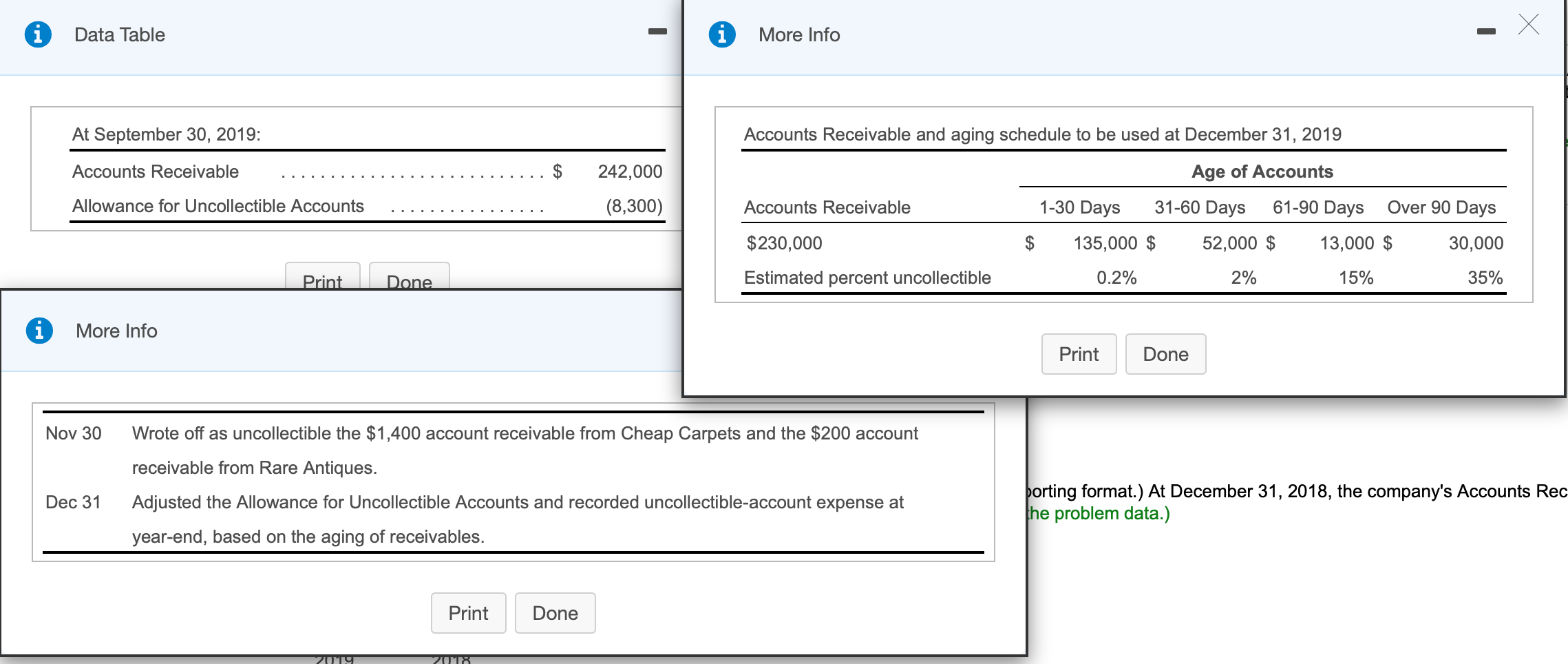Viewport: 1568px width, 664px height.
Task: Click Done in the Data Table dialog
Action: pos(410,277)
